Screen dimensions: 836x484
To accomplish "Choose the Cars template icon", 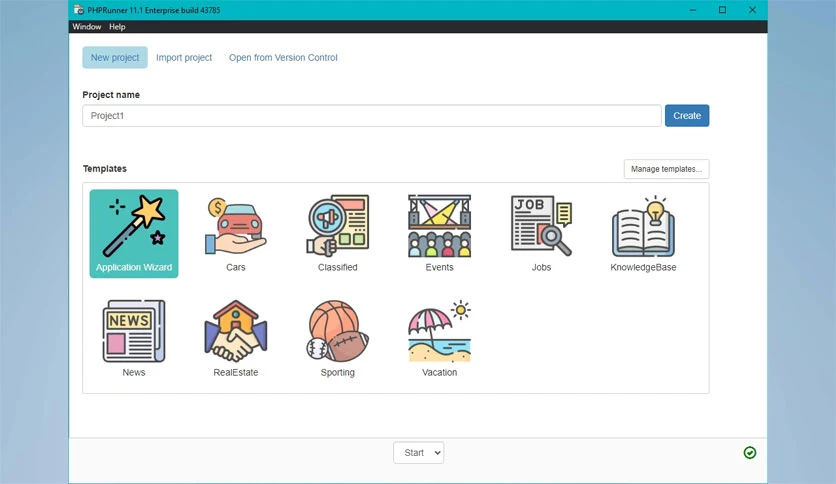I will 236,227.
